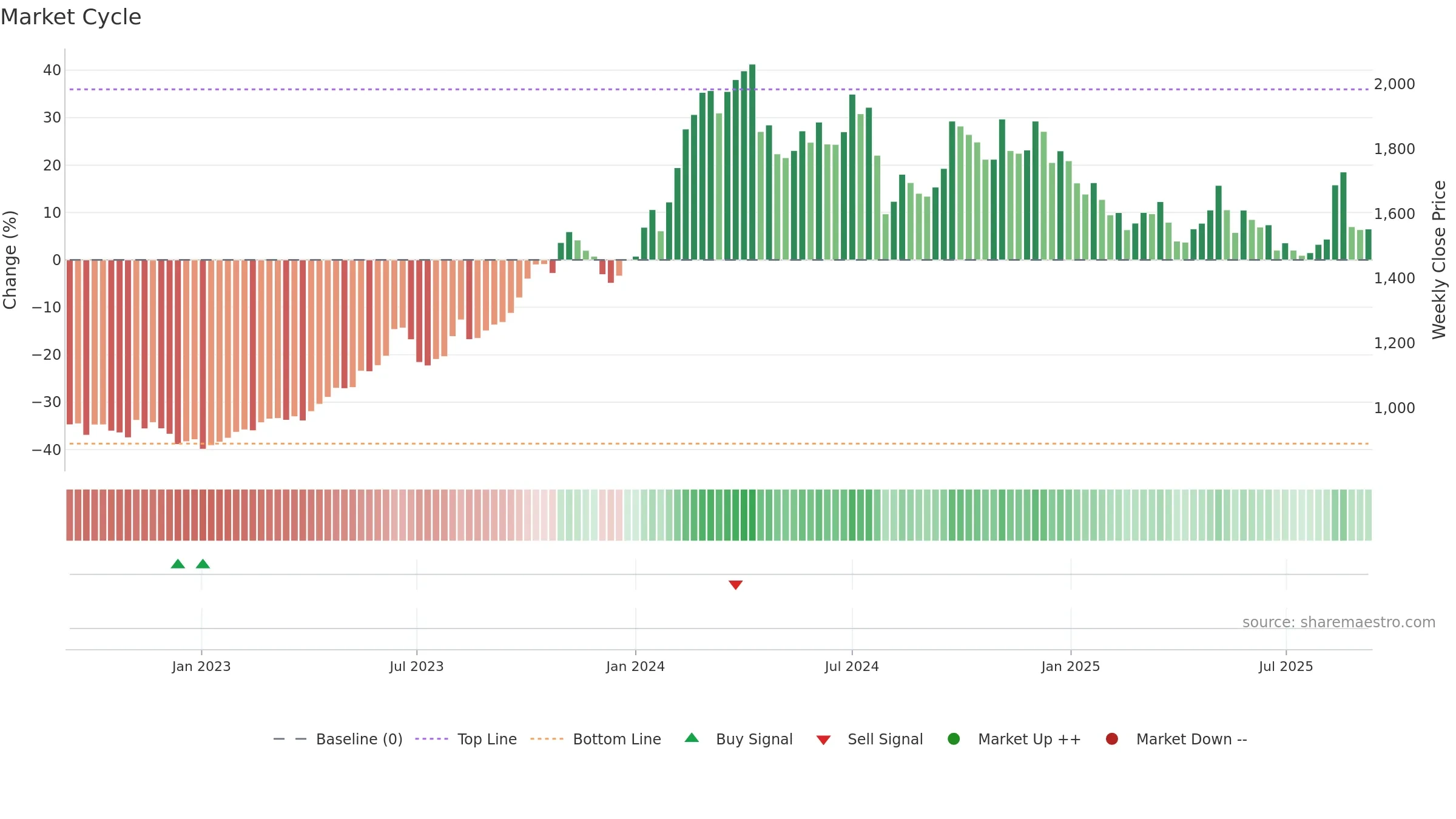Click the green Market Up circle in legend
This screenshot has width=1456, height=819.
coord(954,739)
